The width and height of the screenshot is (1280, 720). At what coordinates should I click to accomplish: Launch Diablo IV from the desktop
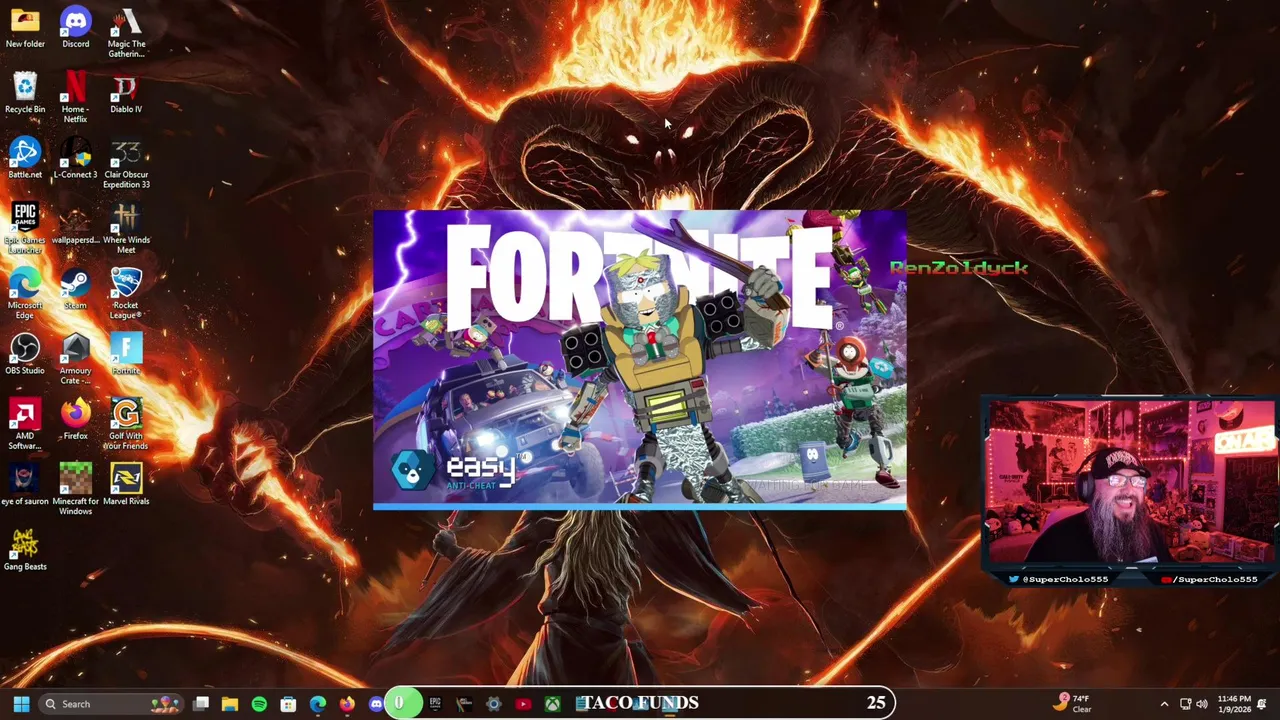[126, 93]
